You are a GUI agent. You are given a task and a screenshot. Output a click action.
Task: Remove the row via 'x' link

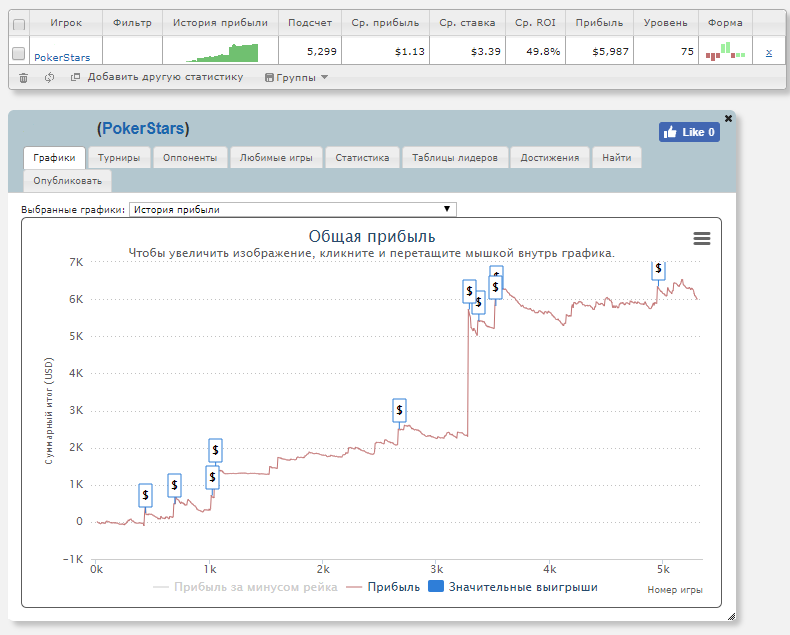click(x=768, y=52)
